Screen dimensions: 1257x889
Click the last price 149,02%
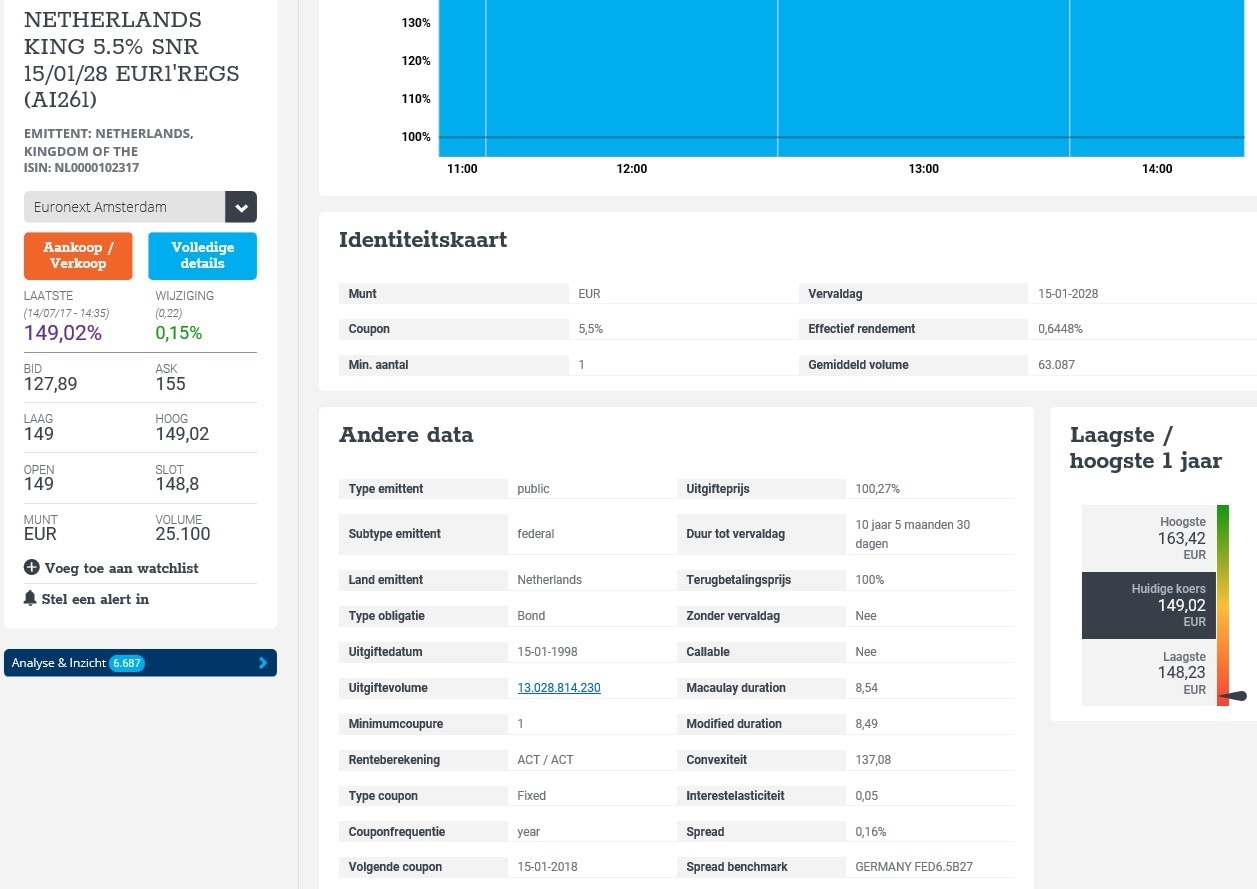click(x=63, y=333)
